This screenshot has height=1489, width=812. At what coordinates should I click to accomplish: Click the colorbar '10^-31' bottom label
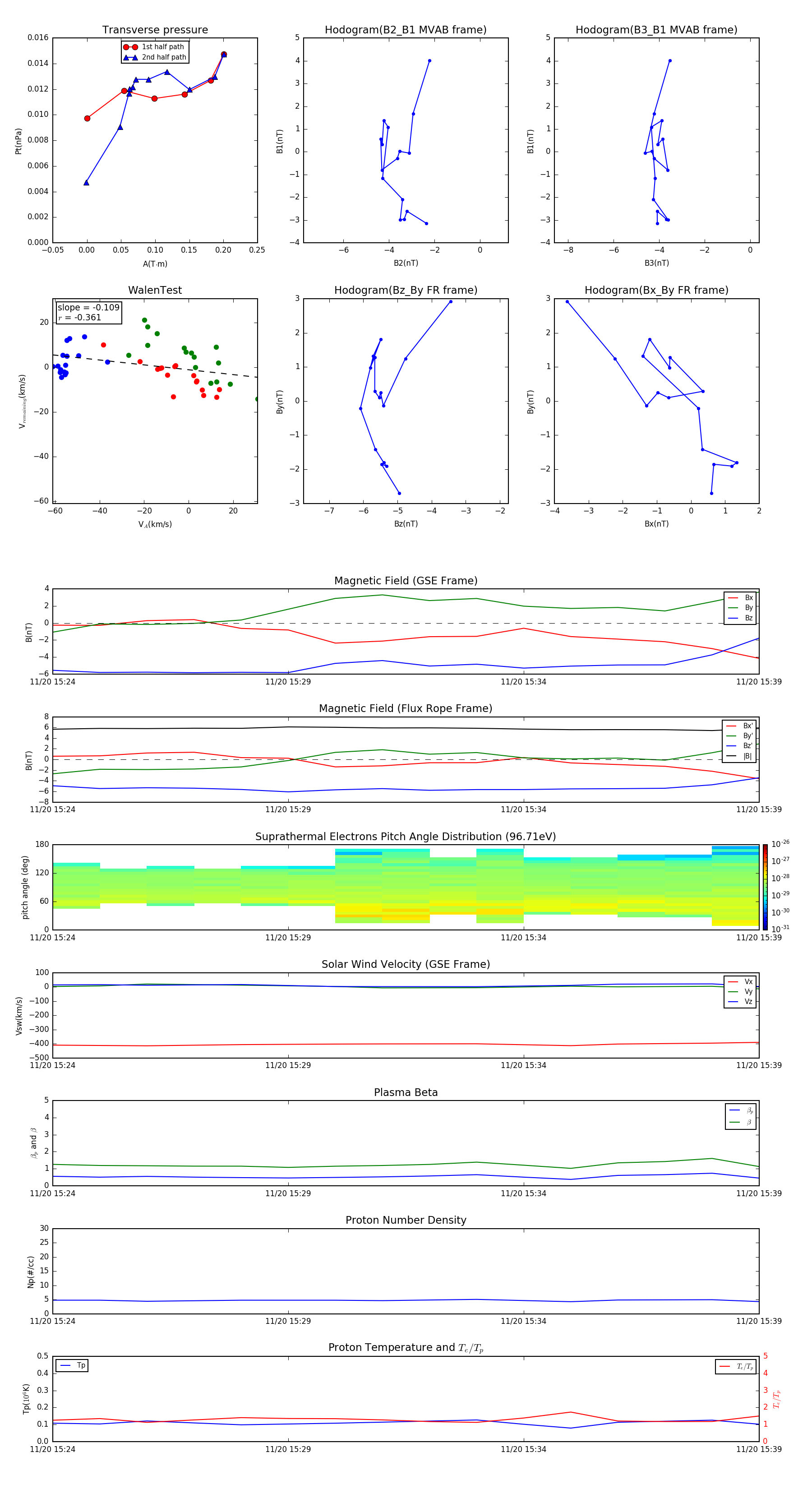point(780,929)
